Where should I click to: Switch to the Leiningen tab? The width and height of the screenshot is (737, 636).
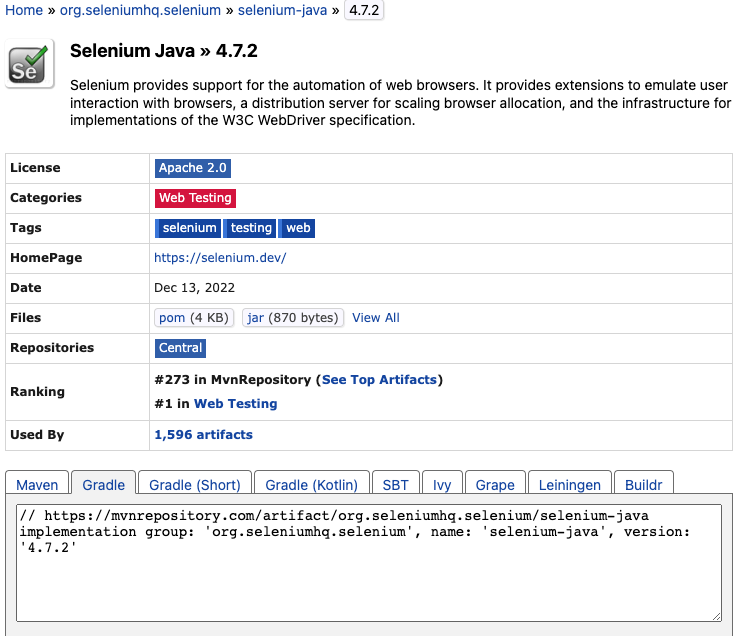point(570,484)
